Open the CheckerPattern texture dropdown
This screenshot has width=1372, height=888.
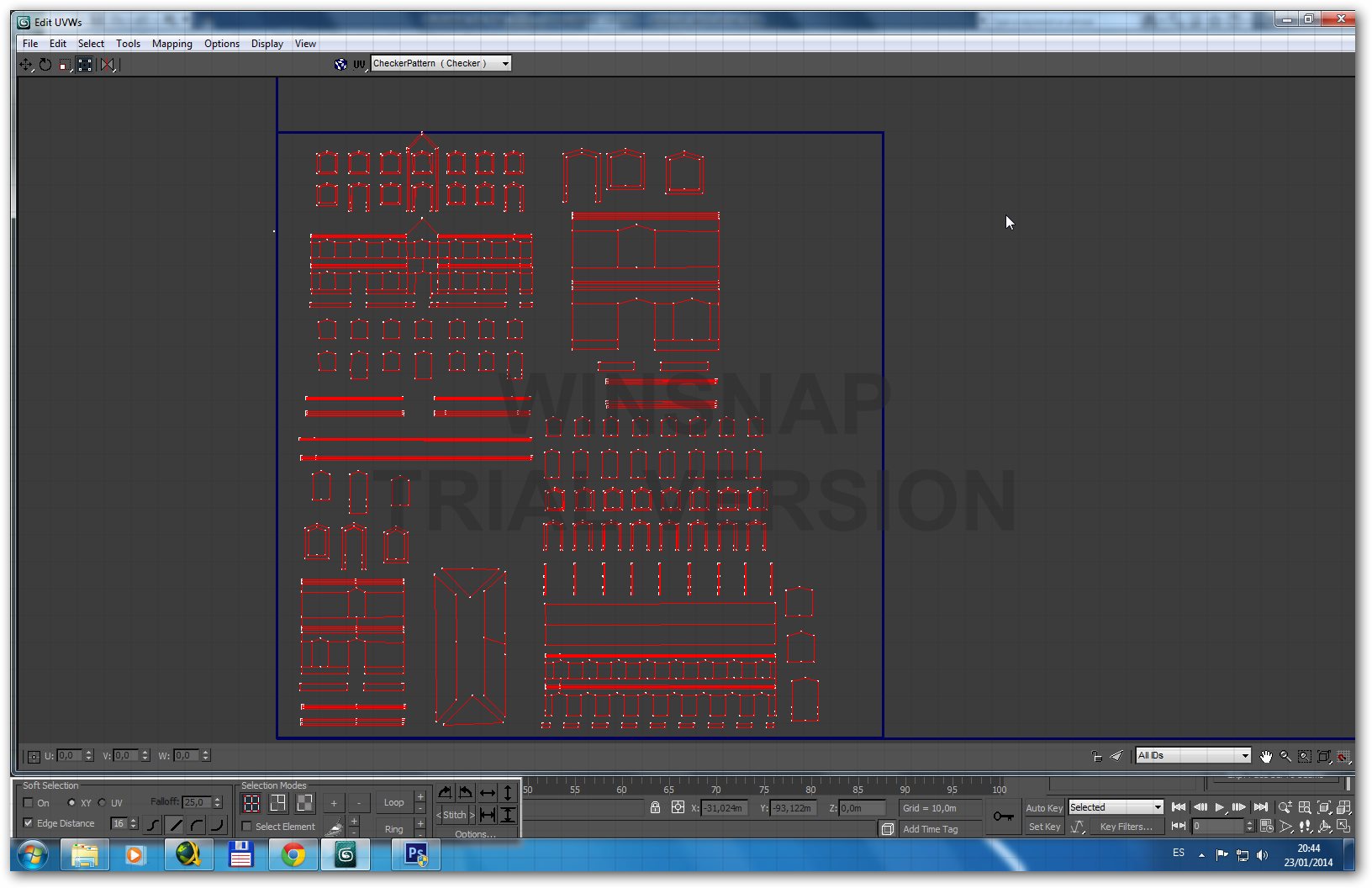(505, 64)
